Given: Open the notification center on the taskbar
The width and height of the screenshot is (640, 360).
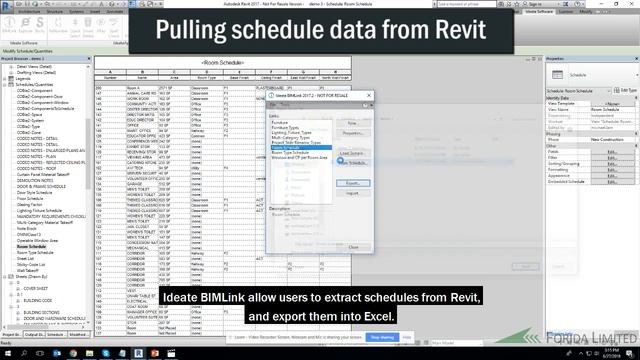Looking at the screenshot, I should pos(630,353).
